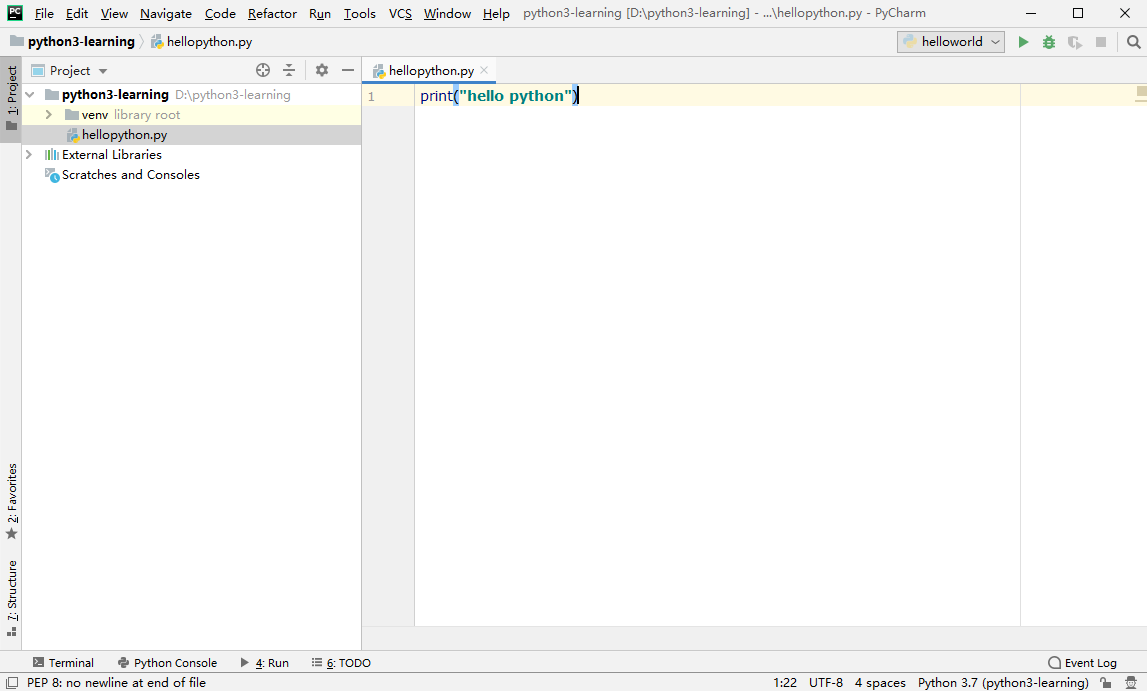Open Project panel gear settings
This screenshot has height=691, width=1147.
[x=322, y=70]
